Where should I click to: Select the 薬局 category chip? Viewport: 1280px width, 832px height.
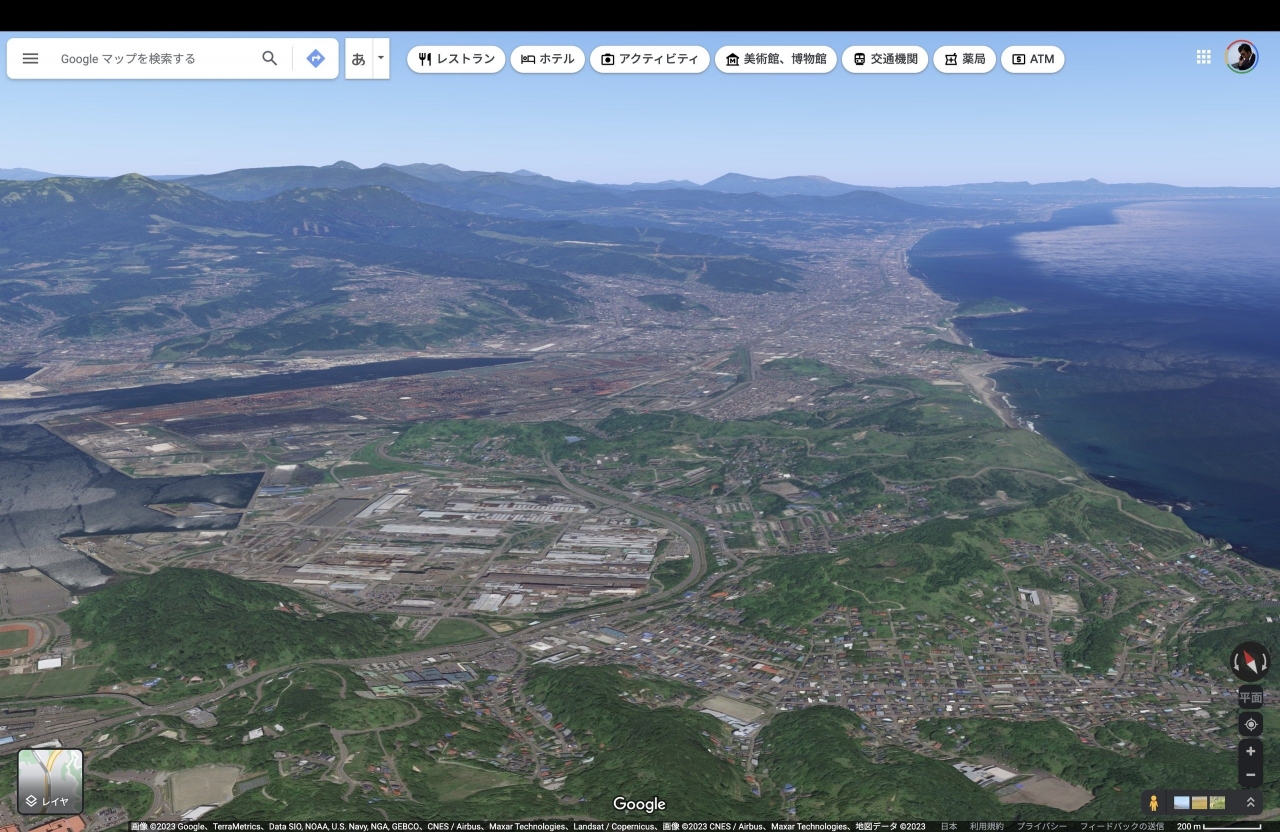tap(965, 59)
